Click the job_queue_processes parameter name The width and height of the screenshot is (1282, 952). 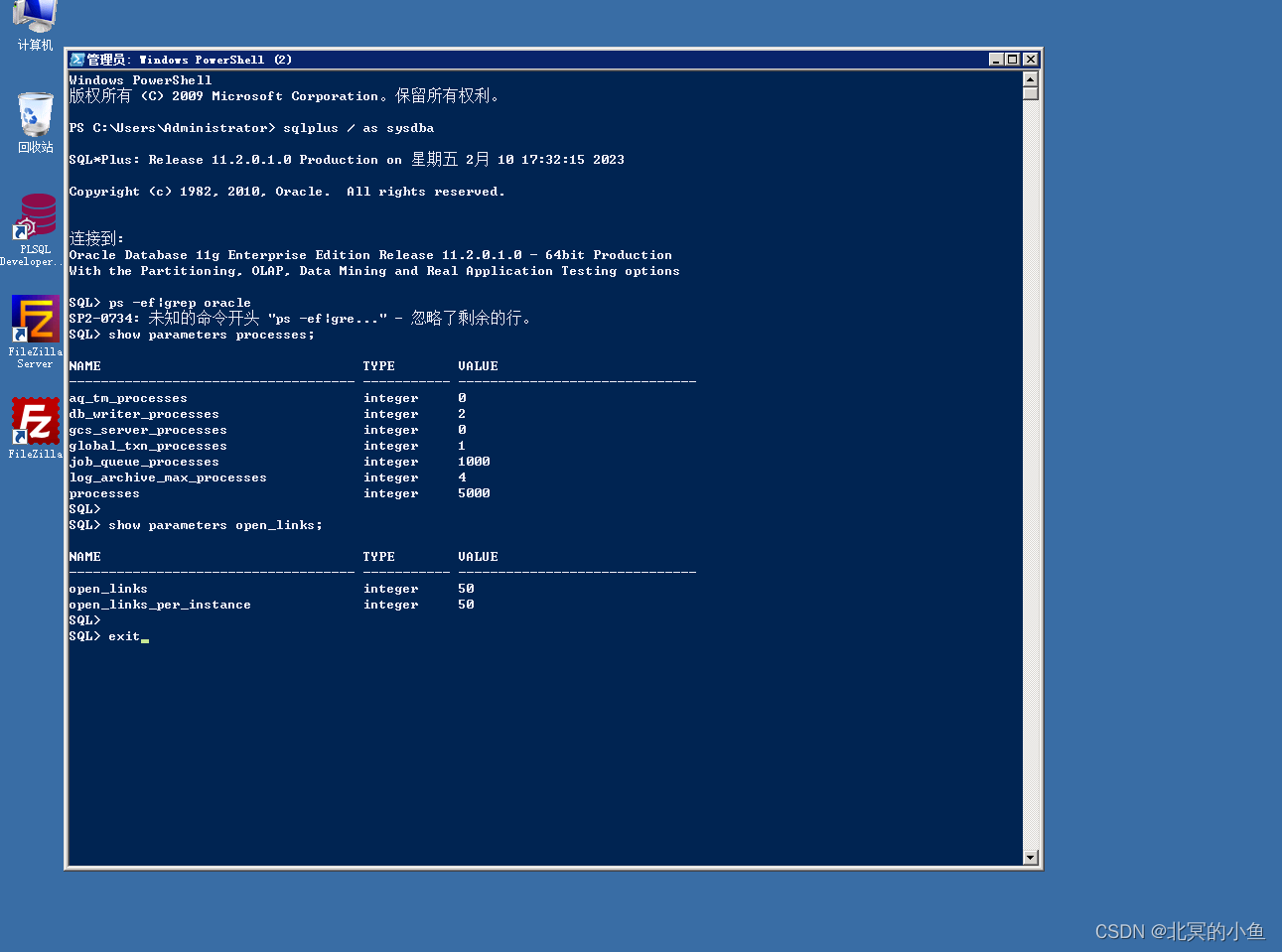[144, 462]
